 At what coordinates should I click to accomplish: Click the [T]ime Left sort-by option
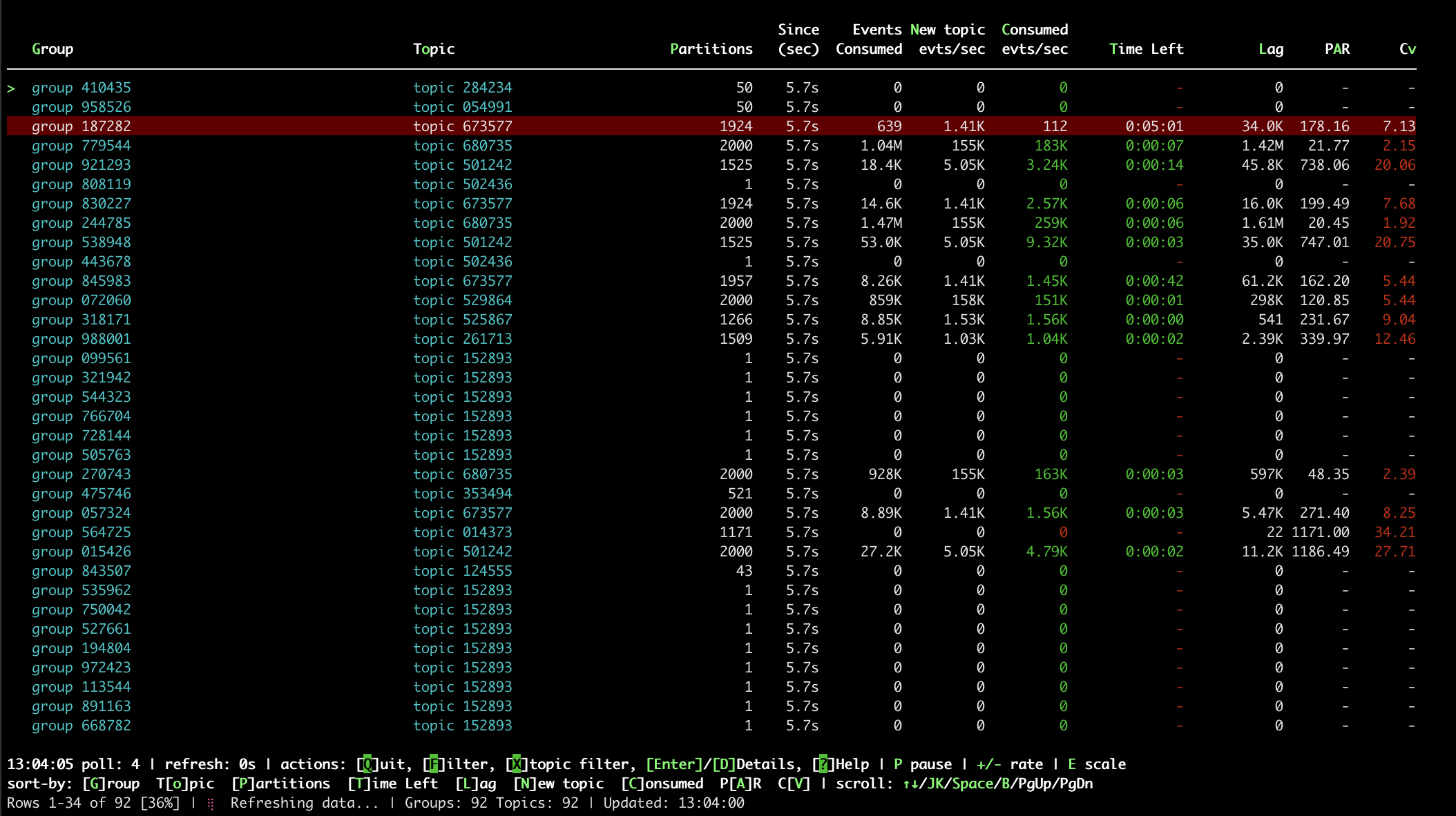tap(392, 784)
